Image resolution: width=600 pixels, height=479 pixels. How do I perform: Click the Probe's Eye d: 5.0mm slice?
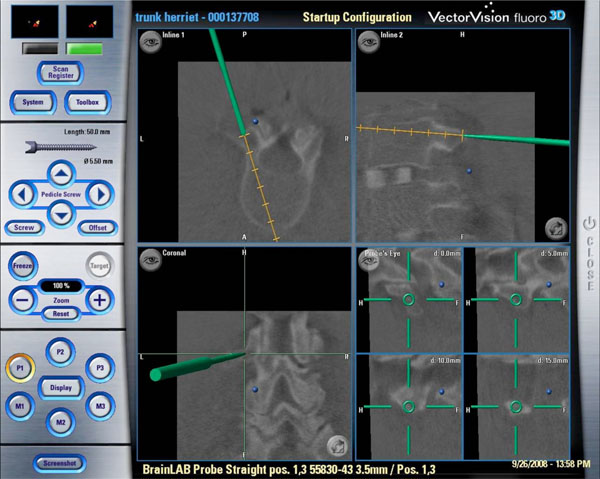[x=517, y=300]
